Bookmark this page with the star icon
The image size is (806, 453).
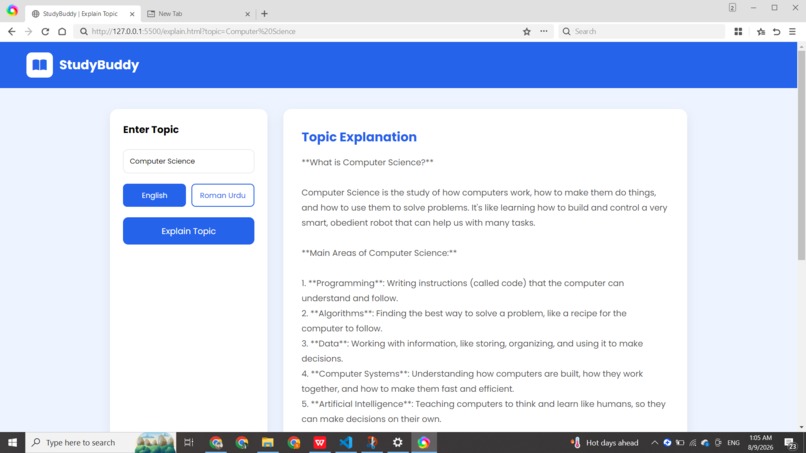(x=526, y=31)
